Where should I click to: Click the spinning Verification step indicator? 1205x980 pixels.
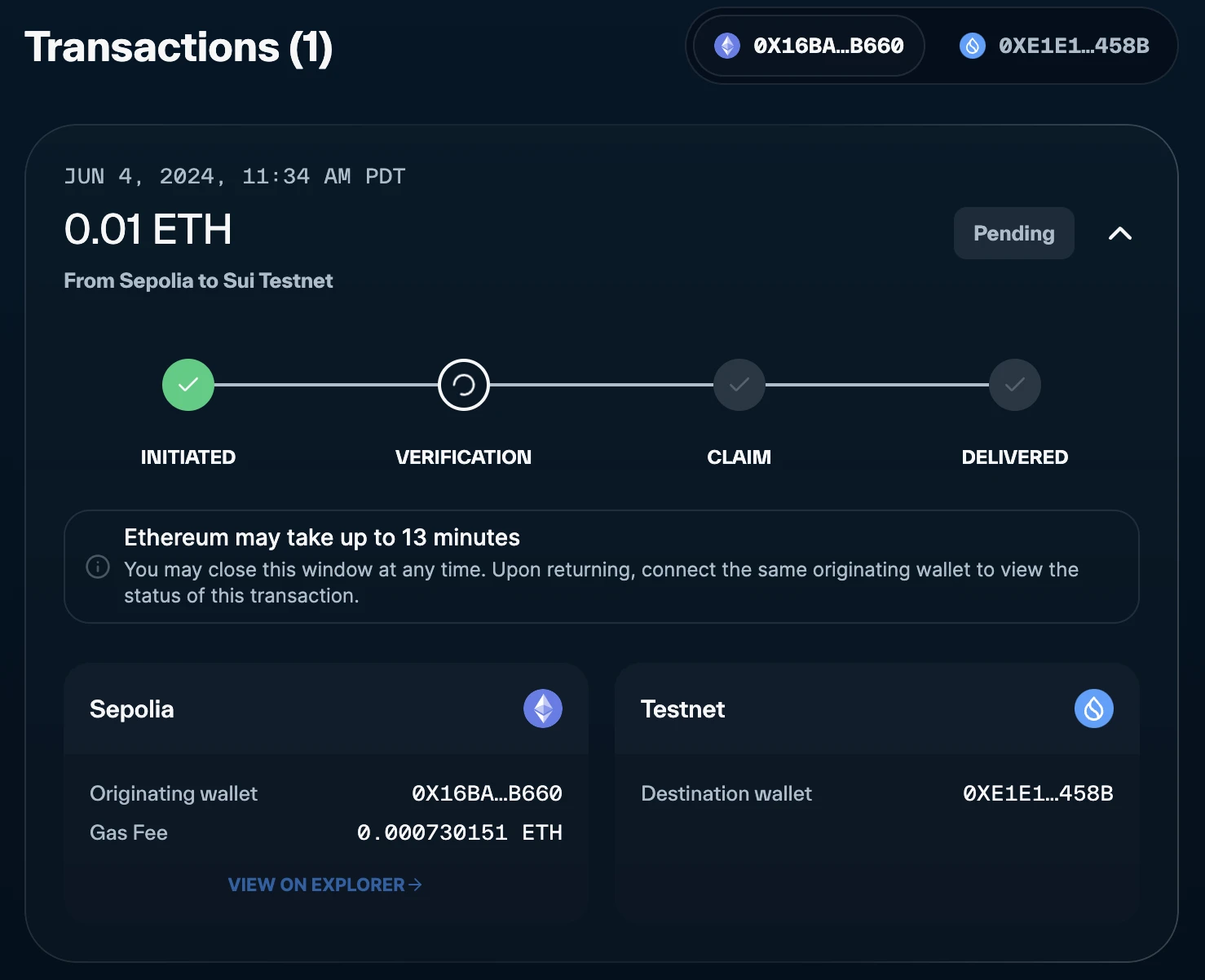coord(462,384)
